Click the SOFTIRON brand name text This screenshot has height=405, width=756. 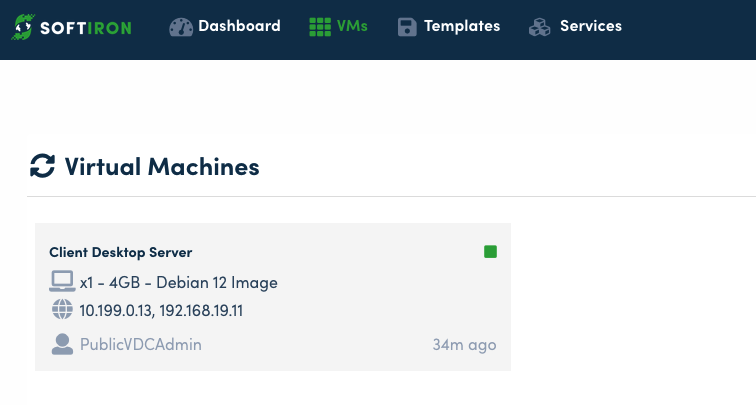click(x=88, y=27)
